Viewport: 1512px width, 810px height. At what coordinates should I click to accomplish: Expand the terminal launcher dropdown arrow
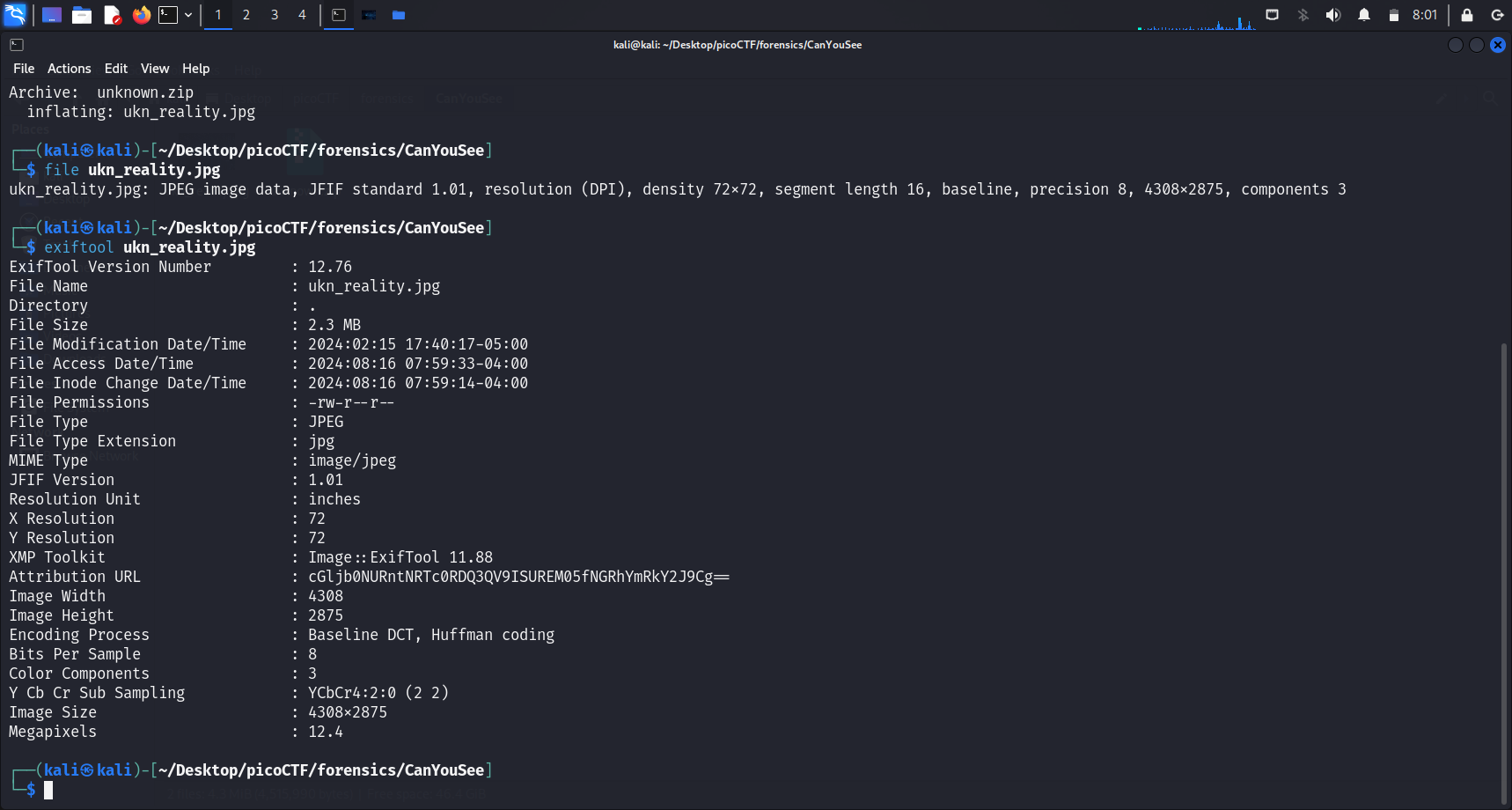click(188, 15)
